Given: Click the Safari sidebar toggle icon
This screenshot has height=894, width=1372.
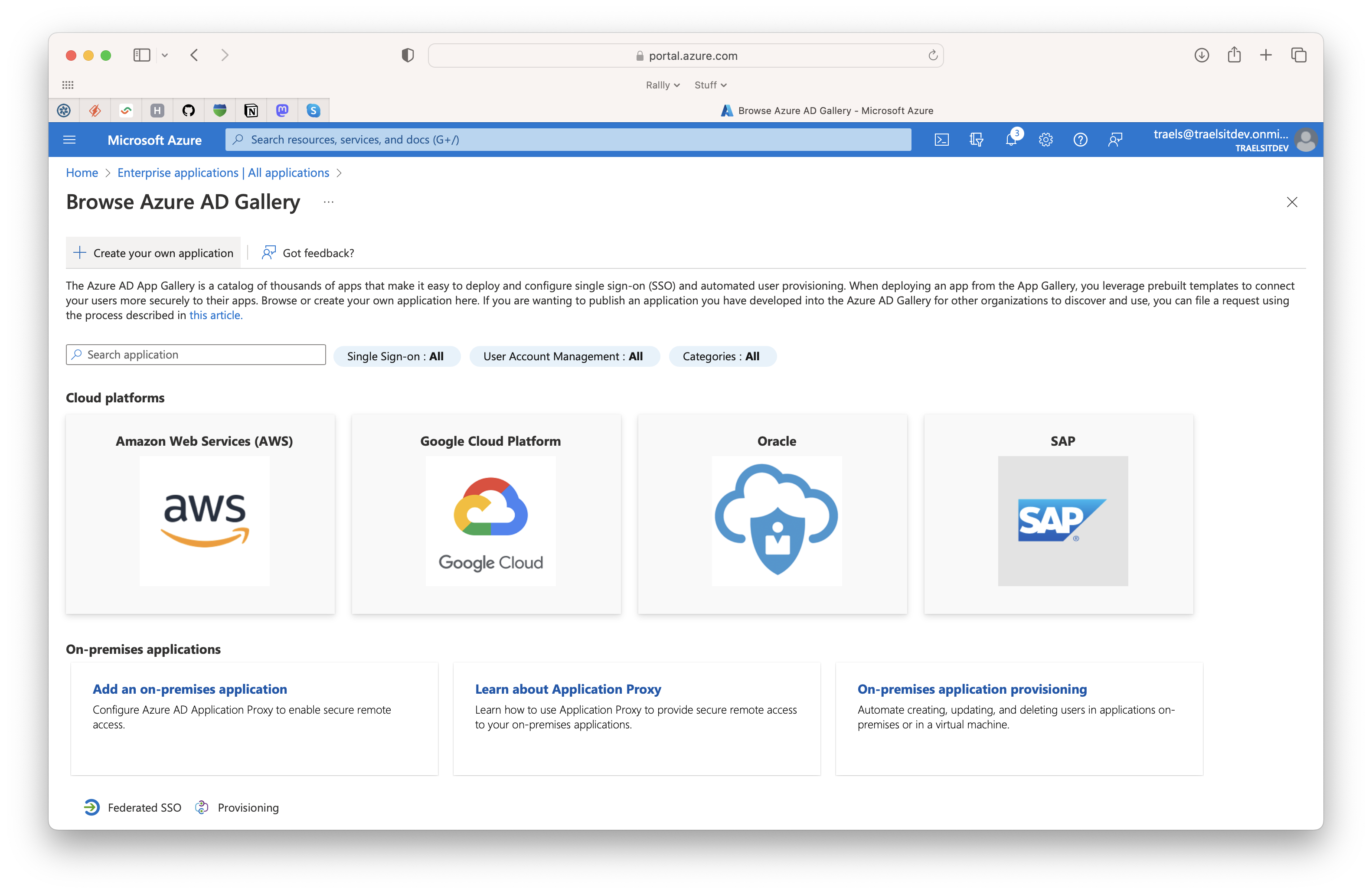Looking at the screenshot, I should tap(141, 55).
